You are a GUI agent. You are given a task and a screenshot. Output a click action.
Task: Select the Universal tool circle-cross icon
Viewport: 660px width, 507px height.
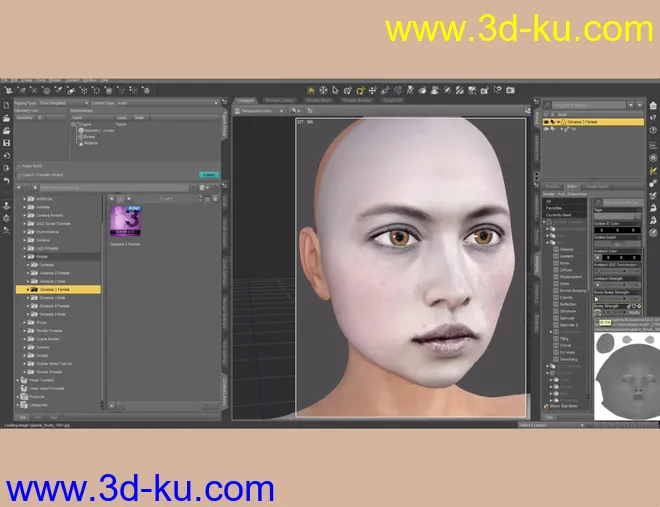tap(323, 90)
